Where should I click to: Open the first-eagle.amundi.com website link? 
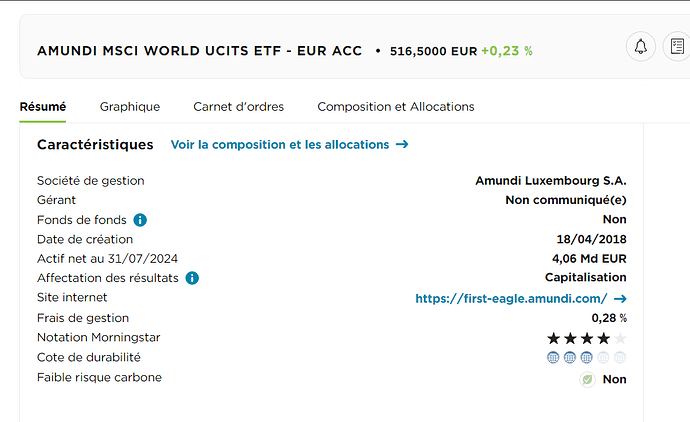click(x=511, y=299)
